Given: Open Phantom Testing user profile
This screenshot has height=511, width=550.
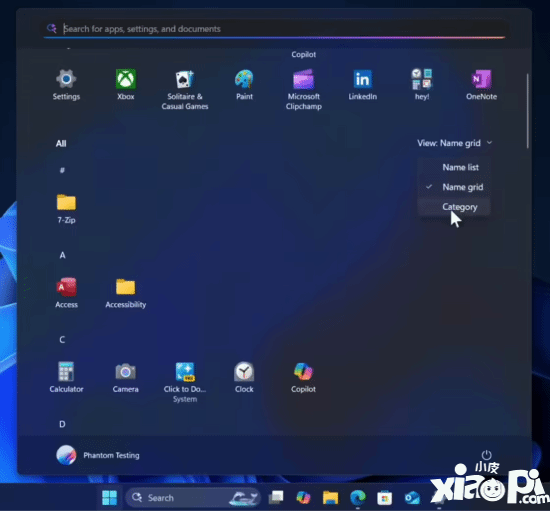Looking at the screenshot, I should coord(98,455).
